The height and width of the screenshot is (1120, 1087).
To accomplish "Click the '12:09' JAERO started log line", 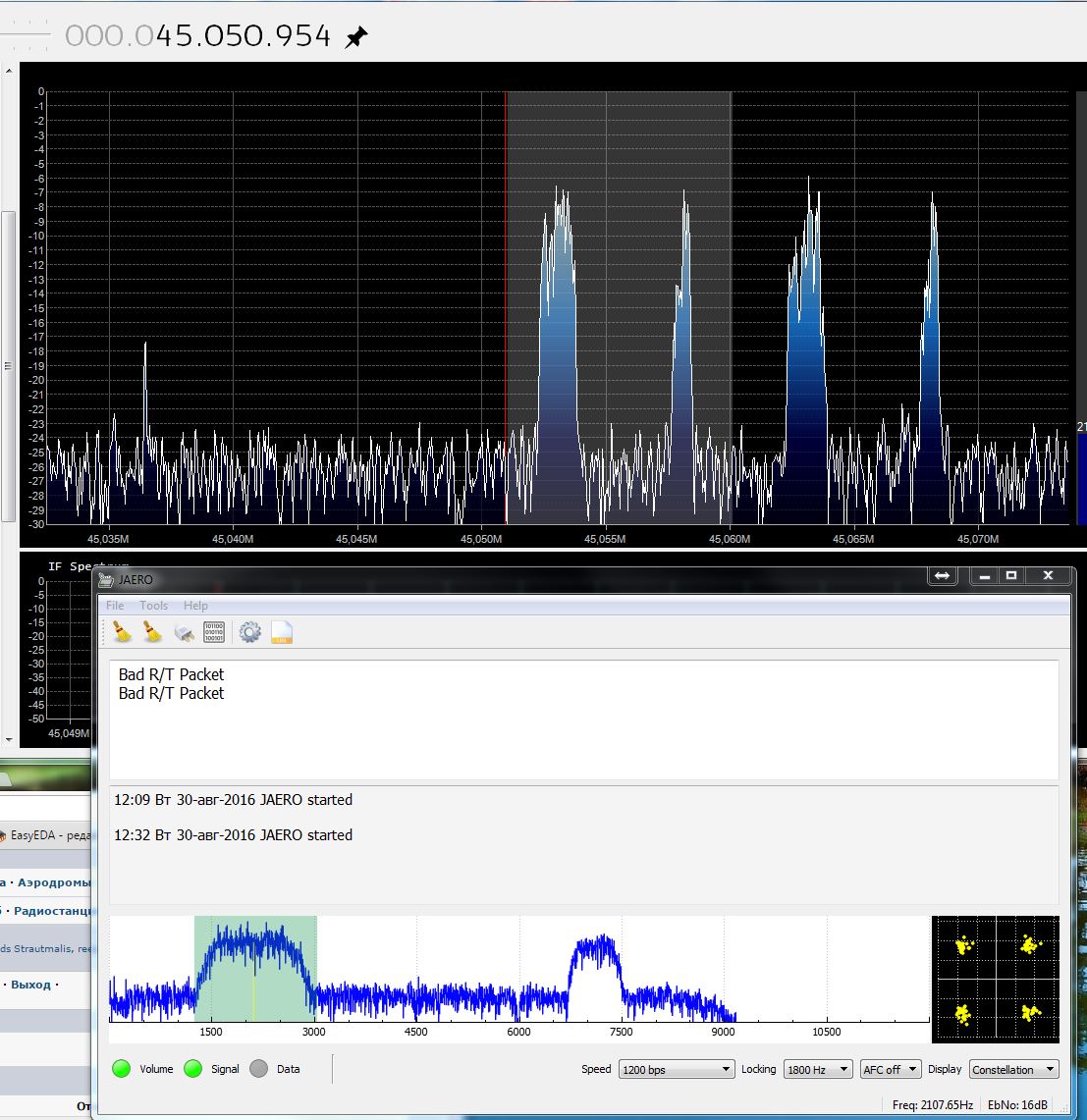I will 233,799.
